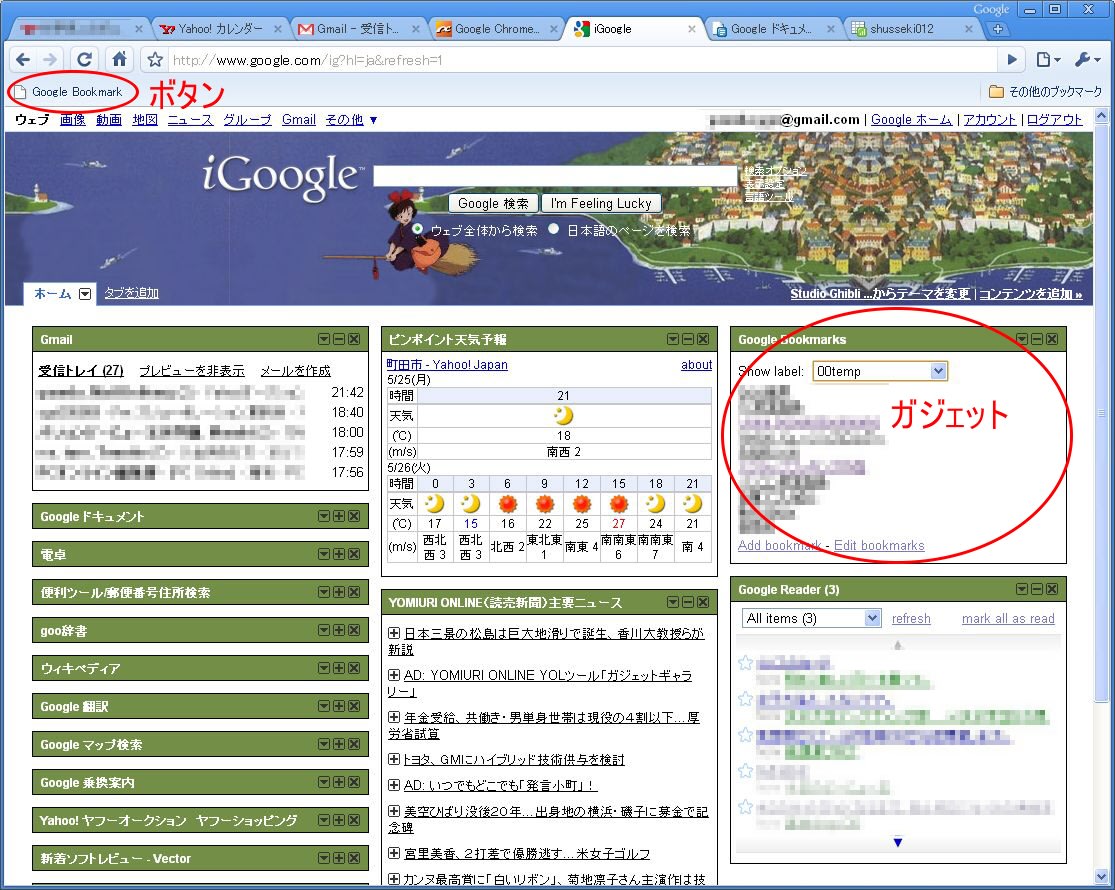Open the ニュース menu link
Screen dimensions: 1115x890
[190, 119]
